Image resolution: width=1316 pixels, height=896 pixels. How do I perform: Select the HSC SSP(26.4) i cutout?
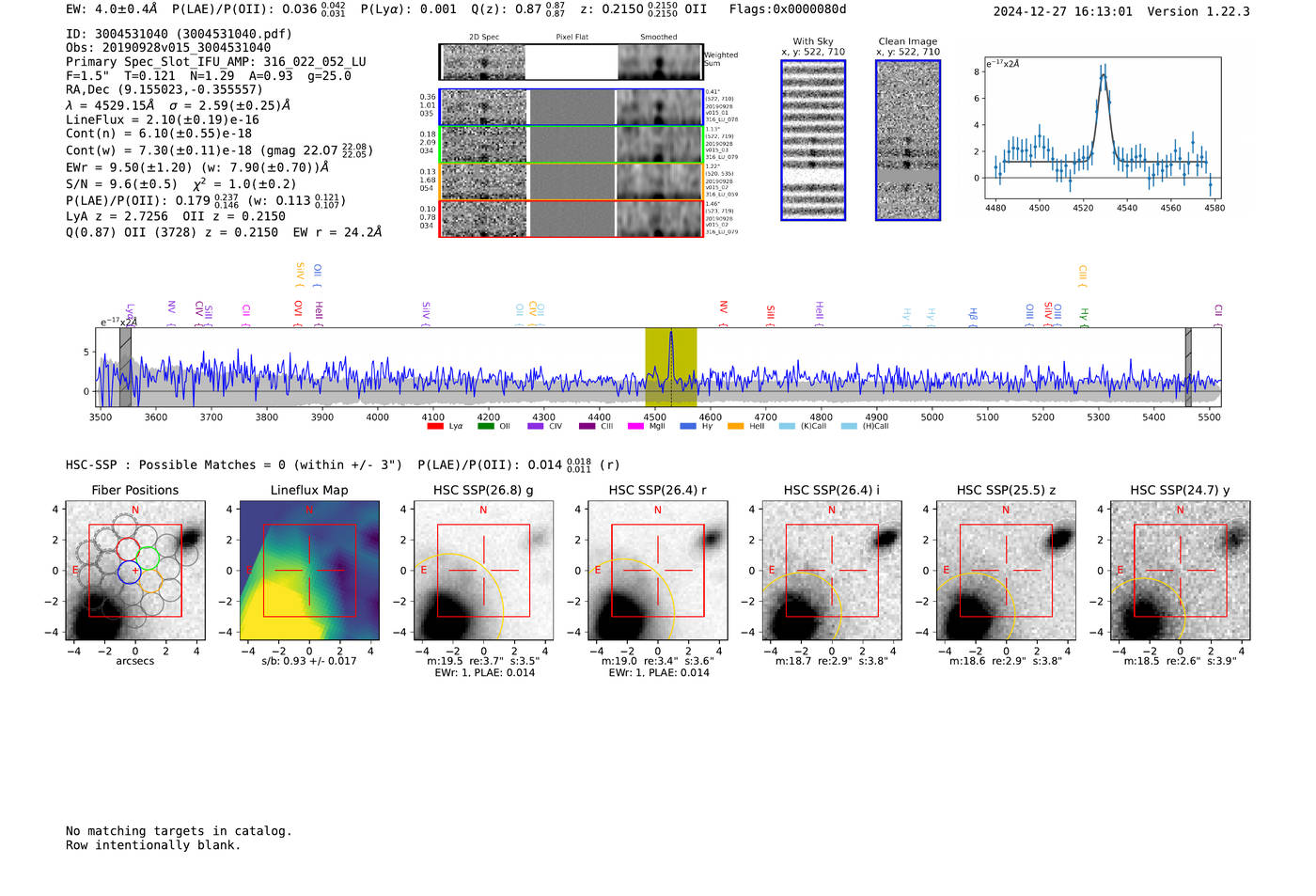(x=832, y=571)
